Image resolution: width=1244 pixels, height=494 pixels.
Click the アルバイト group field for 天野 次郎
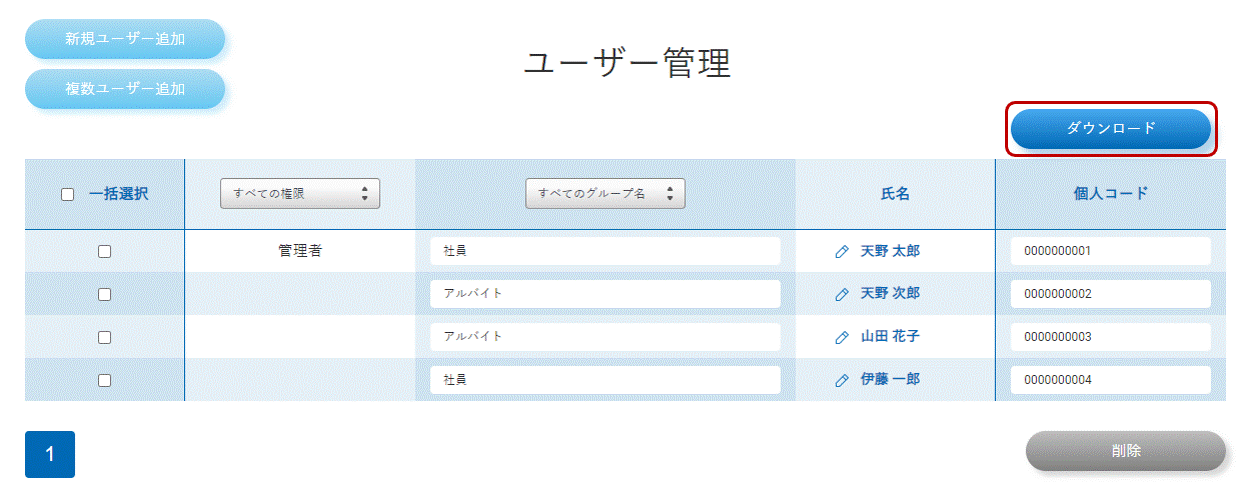click(605, 294)
